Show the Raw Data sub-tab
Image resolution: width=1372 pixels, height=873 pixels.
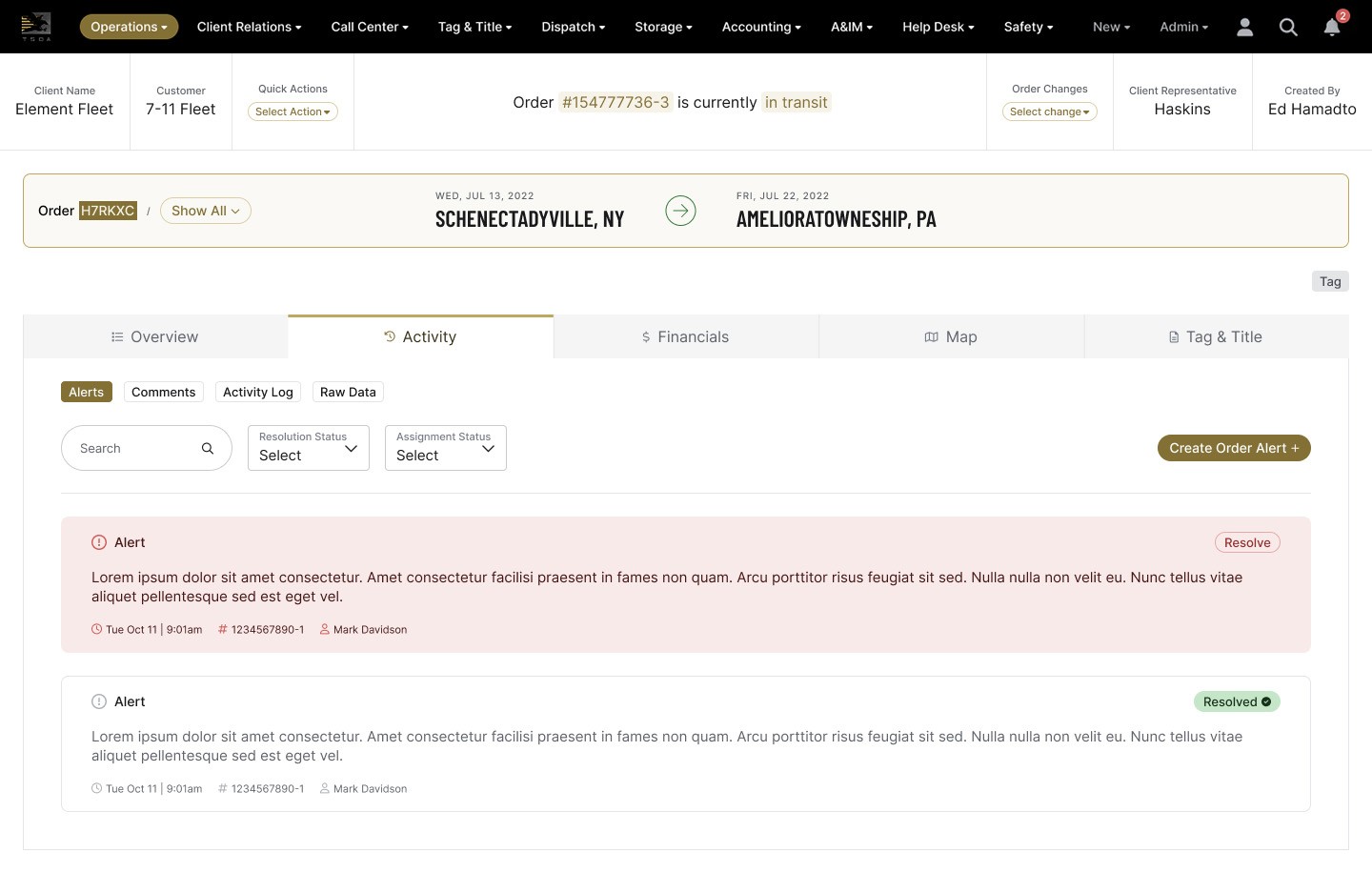coord(348,392)
